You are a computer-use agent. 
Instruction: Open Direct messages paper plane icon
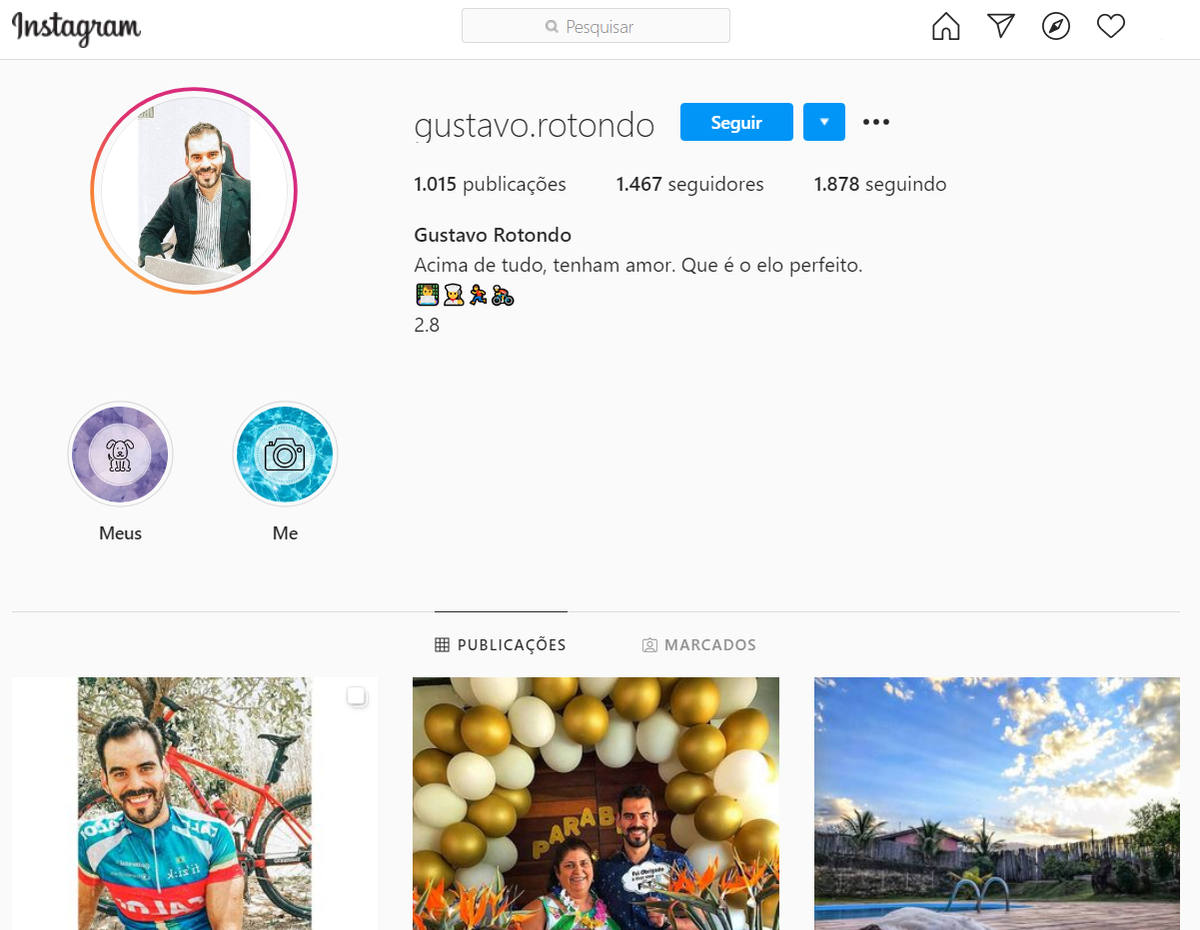point(1000,26)
